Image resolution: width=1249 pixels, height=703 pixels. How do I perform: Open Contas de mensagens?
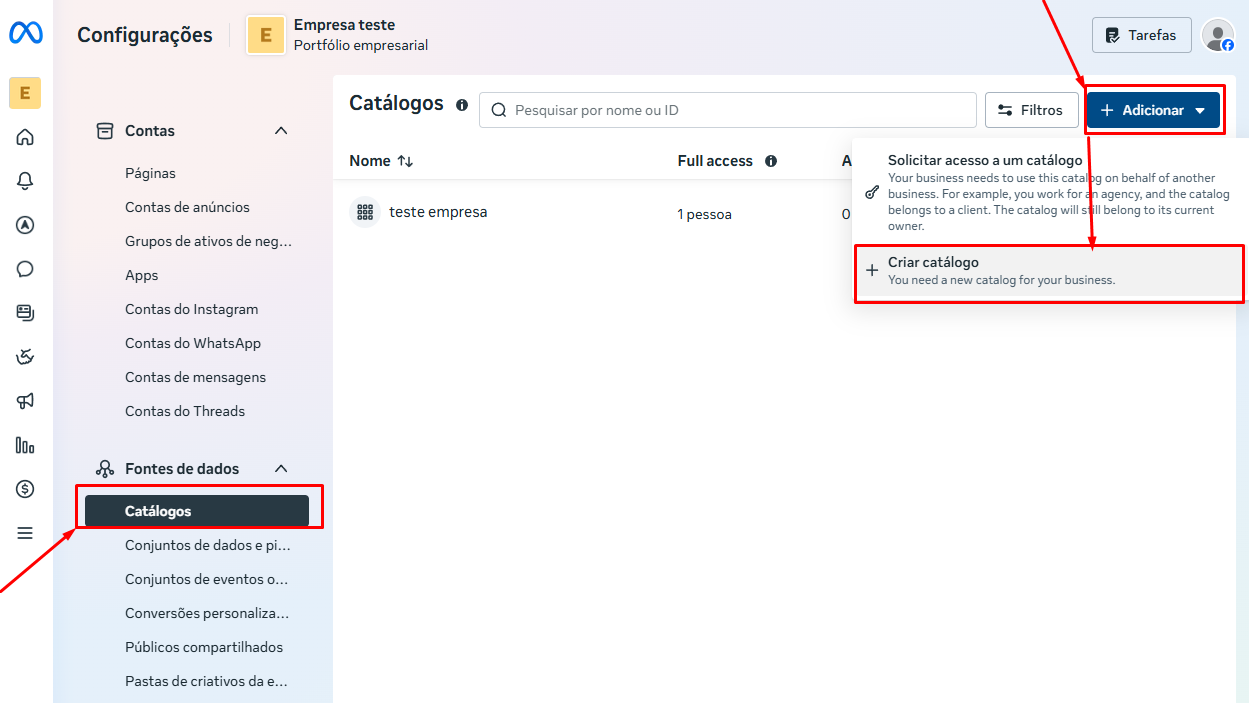(x=195, y=377)
